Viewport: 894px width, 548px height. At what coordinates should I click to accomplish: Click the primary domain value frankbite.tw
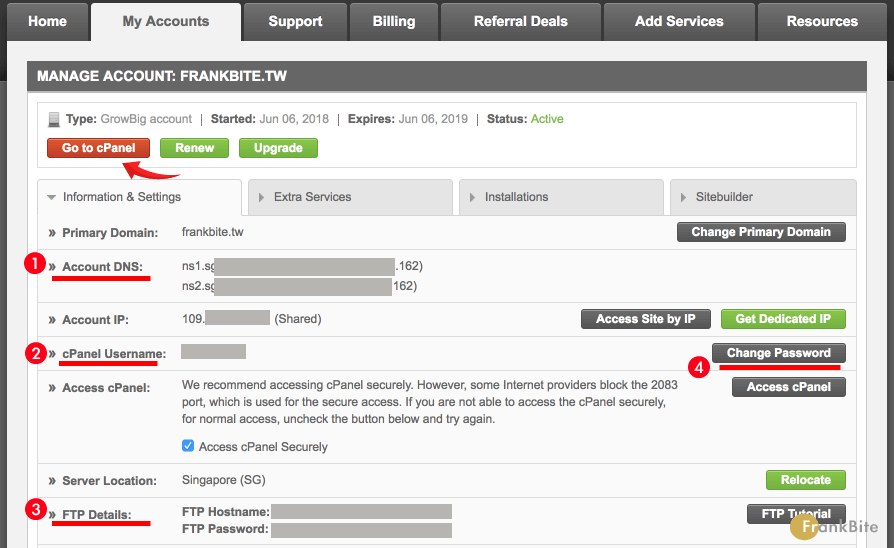point(213,232)
